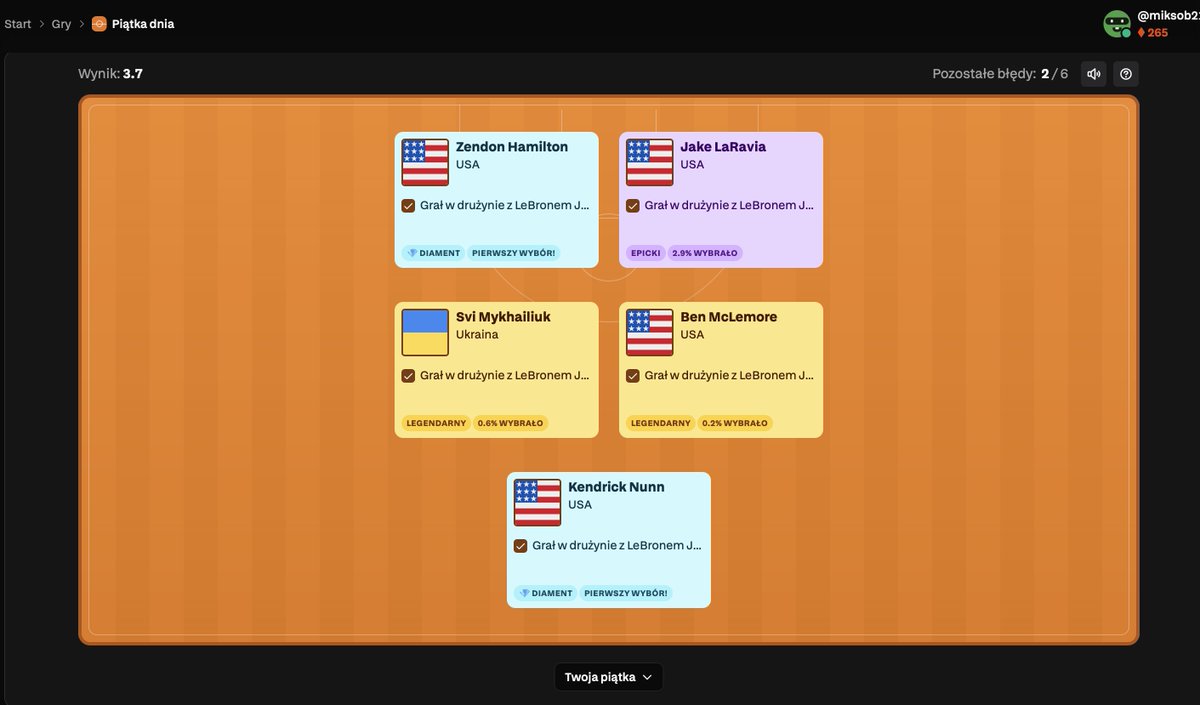The width and height of the screenshot is (1200, 705).
Task: Click the Ukraine flag on Svi Mykhailiuk's card
Action: click(425, 332)
